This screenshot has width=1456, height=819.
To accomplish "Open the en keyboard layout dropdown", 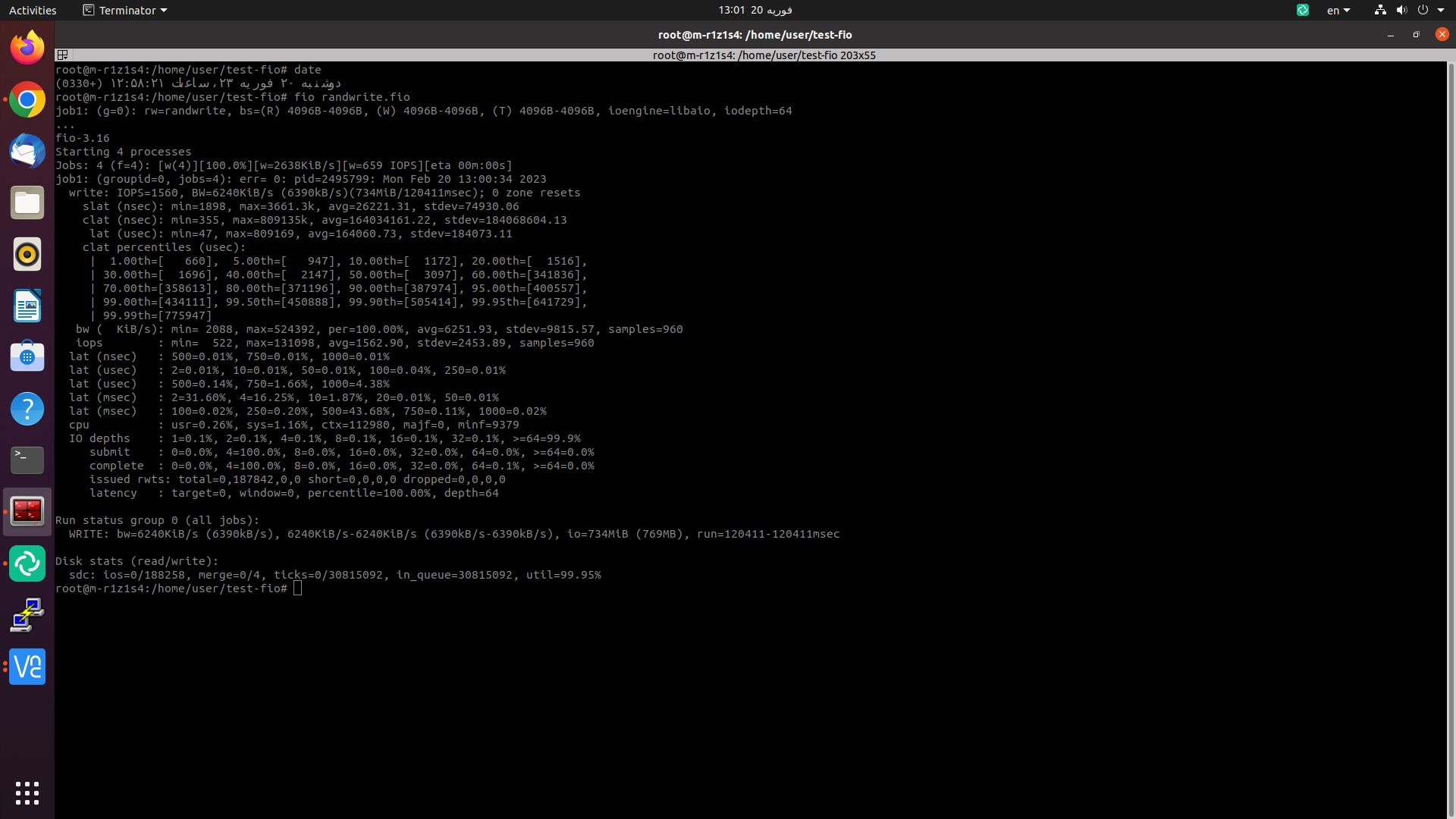I will point(1338,10).
